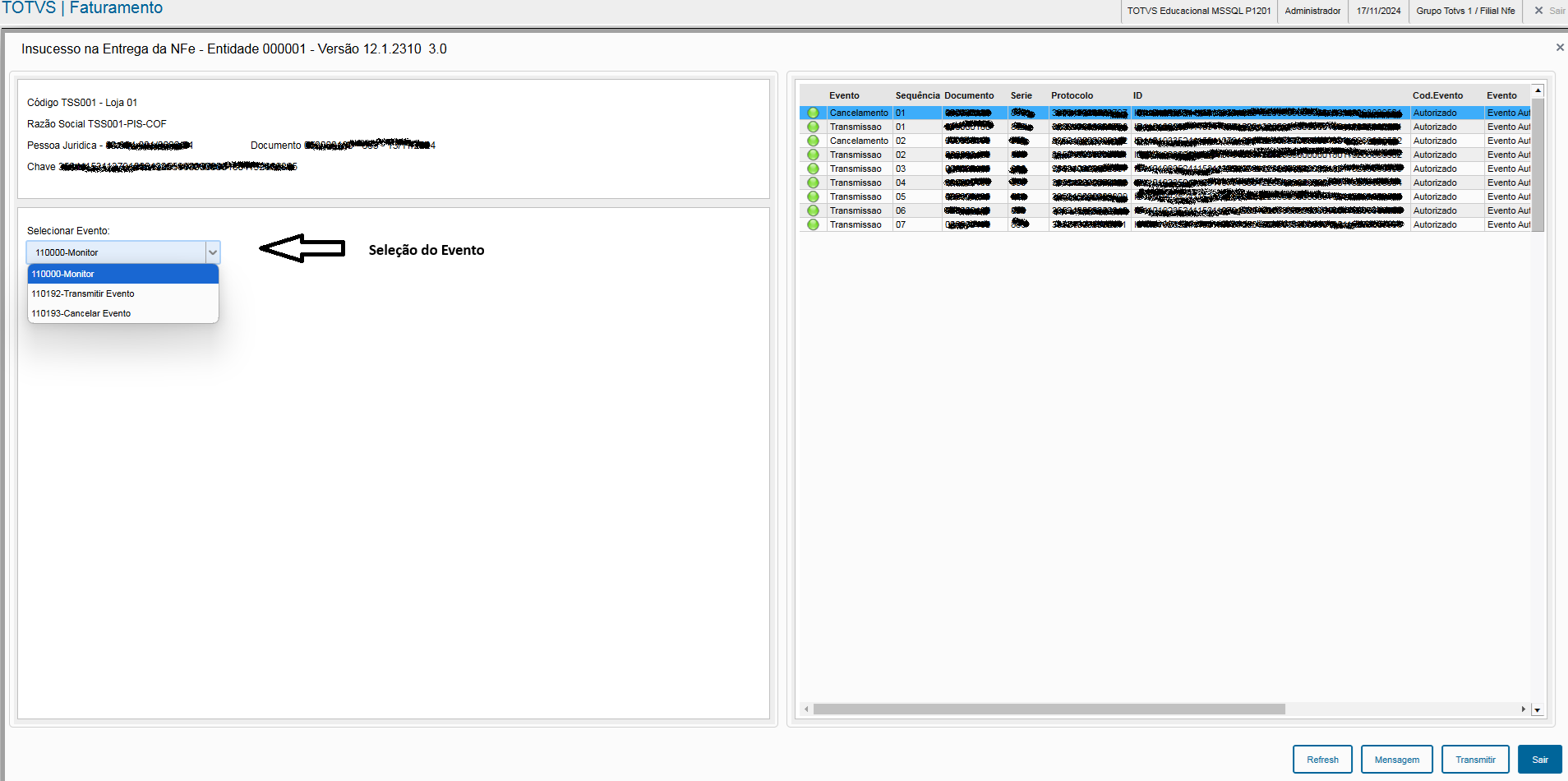Click the blue Sair button
Screen dimensions: 1568x781
pos(1539,760)
